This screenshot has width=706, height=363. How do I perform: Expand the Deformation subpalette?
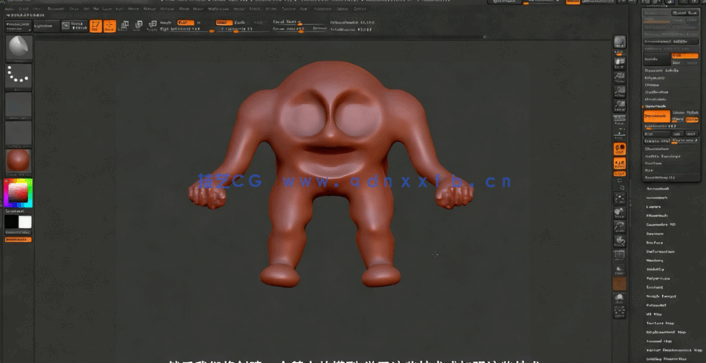661,252
